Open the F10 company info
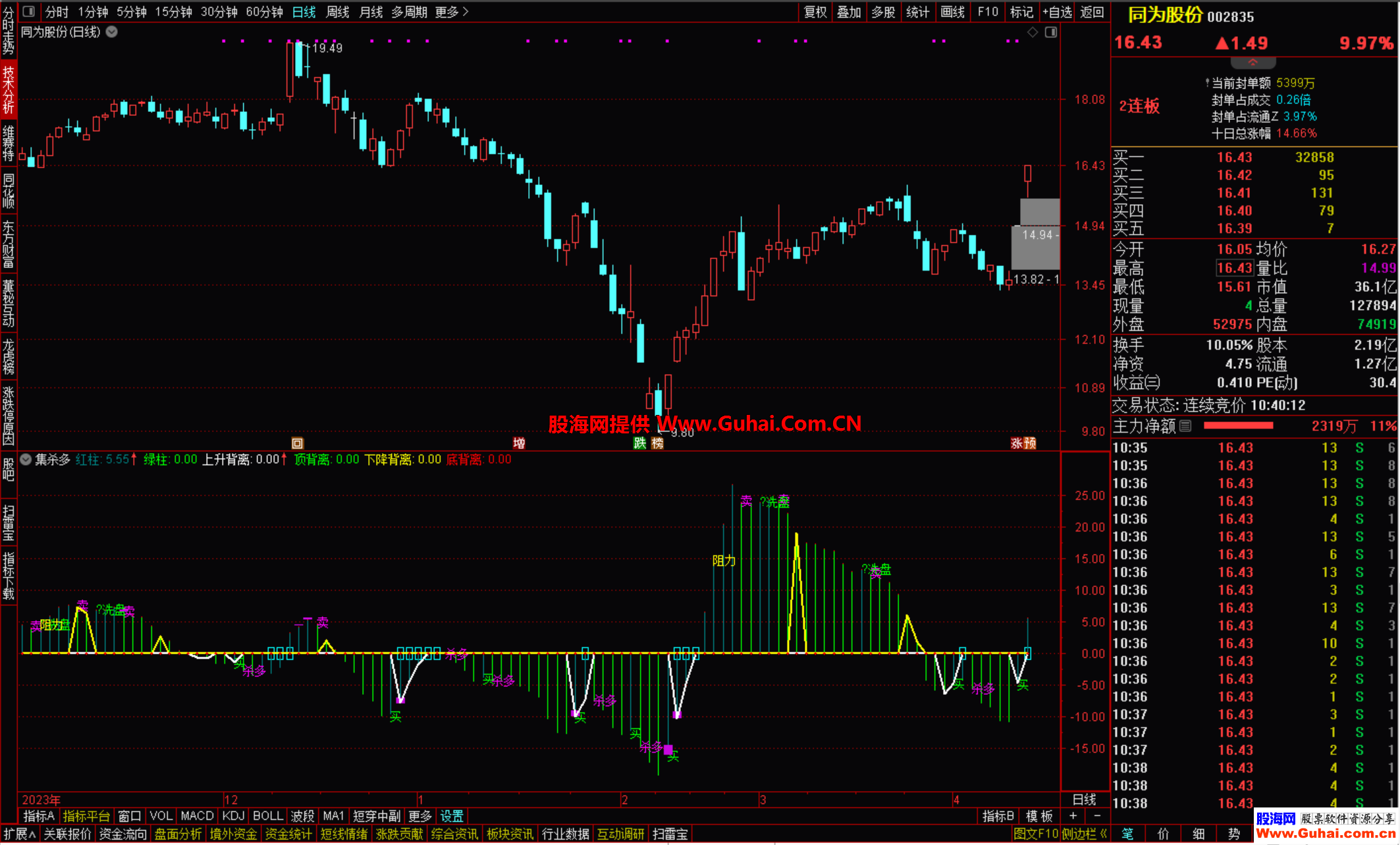 pos(988,12)
